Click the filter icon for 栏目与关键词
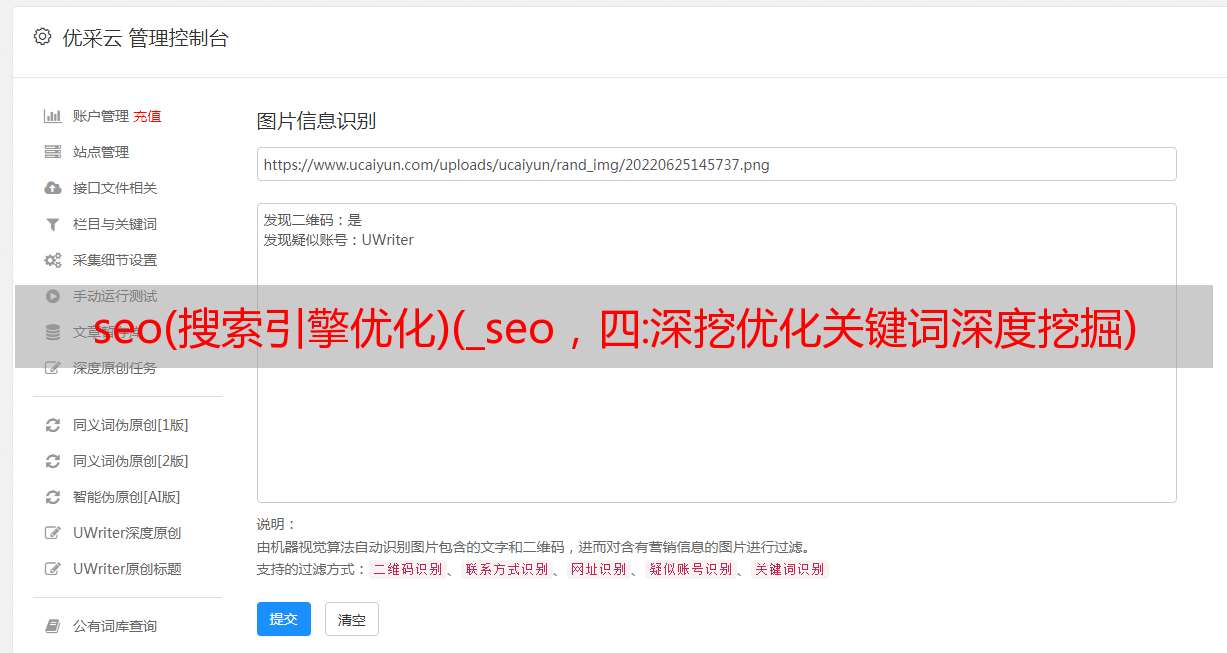Screen dimensions: 1227x653 [53, 224]
